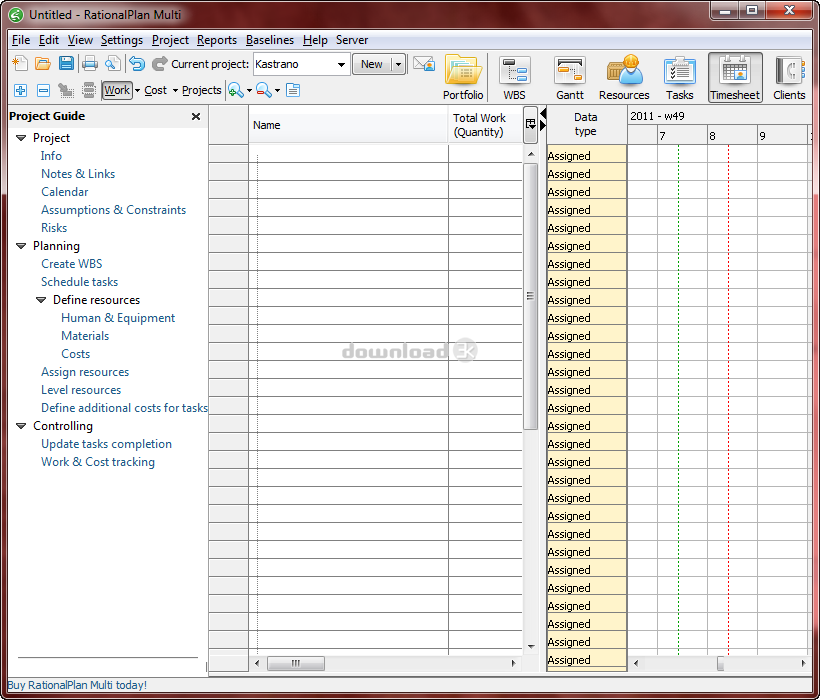Click the Undo arrow icon
This screenshot has width=820, height=700.
[x=137, y=64]
